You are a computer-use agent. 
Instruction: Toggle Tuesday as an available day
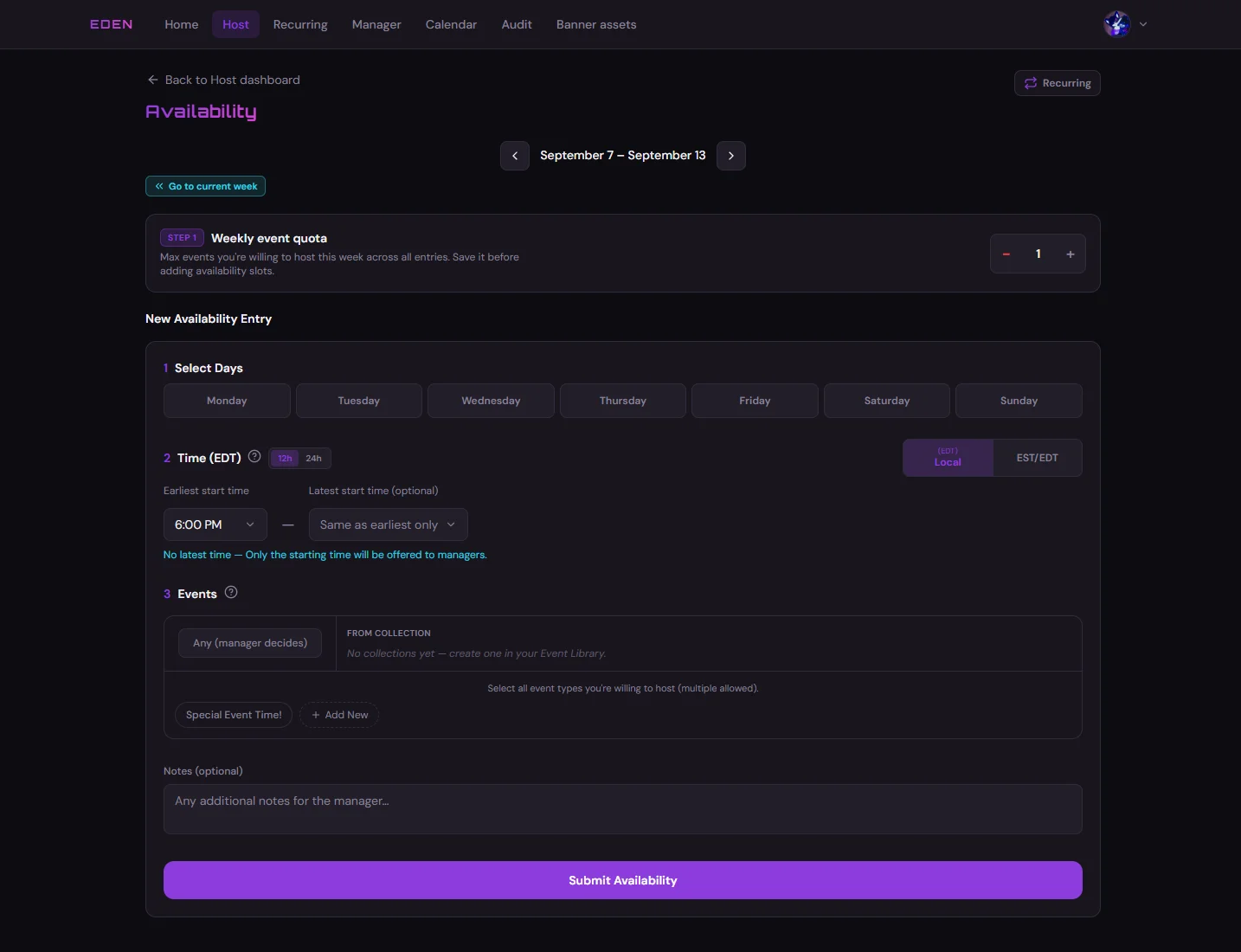359,401
